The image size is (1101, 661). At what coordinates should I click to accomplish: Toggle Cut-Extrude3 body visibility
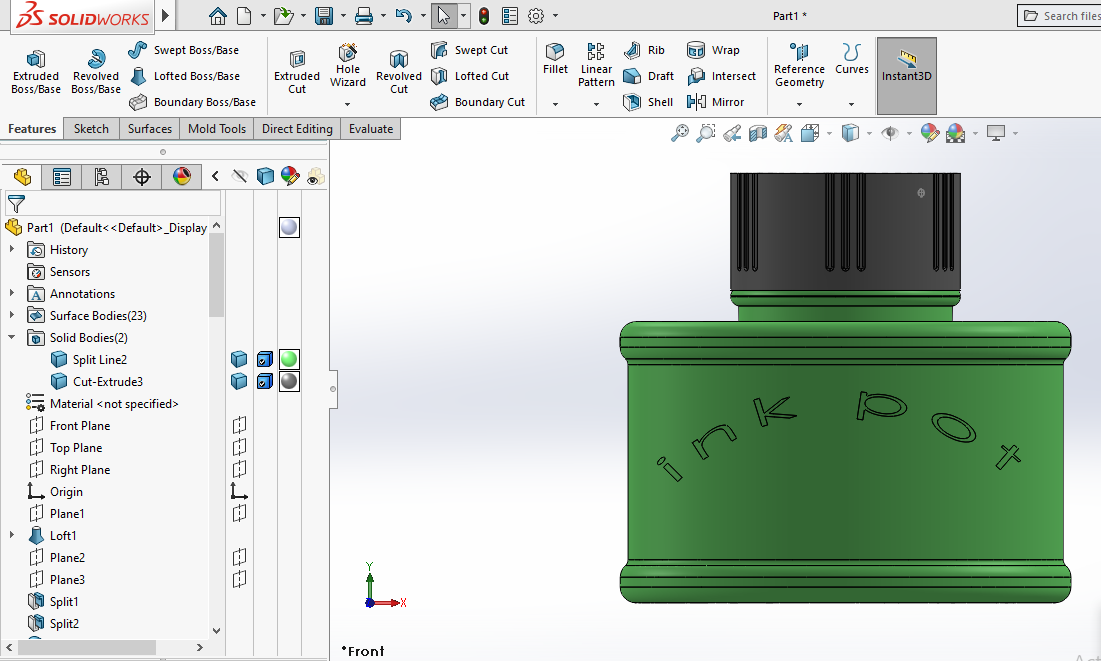coord(239,381)
